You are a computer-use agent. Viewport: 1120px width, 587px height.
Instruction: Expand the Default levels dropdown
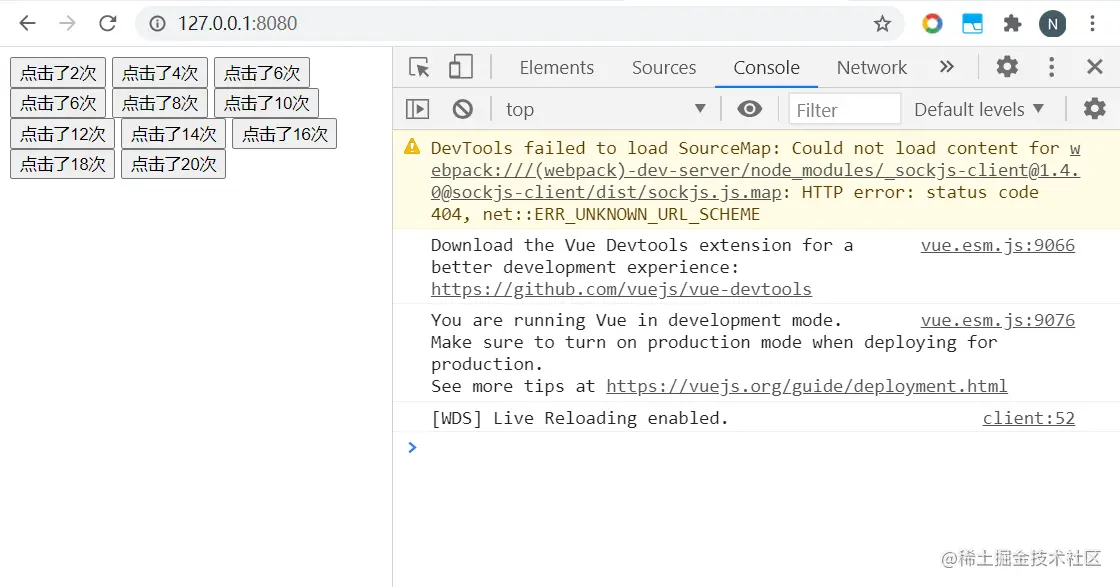coord(979,109)
